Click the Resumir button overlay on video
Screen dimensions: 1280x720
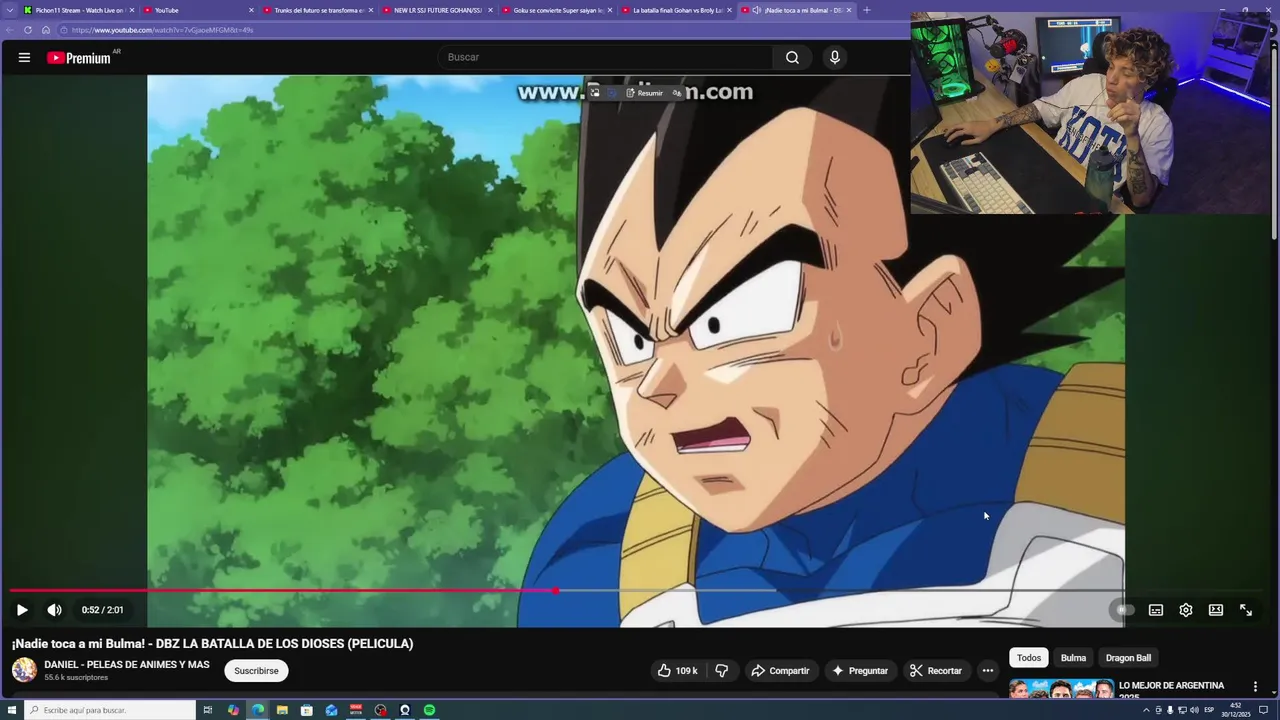(645, 93)
